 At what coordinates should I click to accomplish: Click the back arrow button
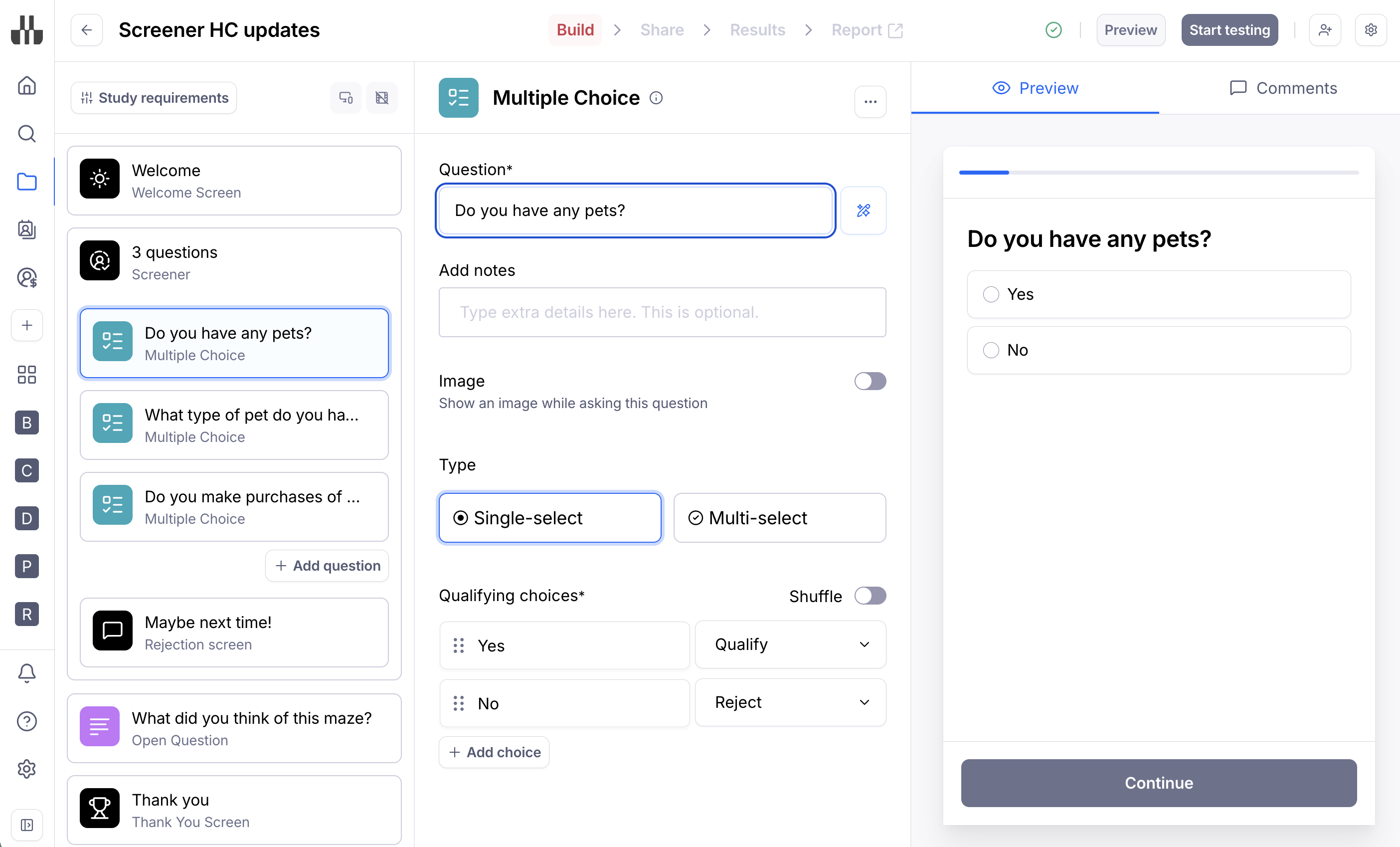click(x=86, y=29)
